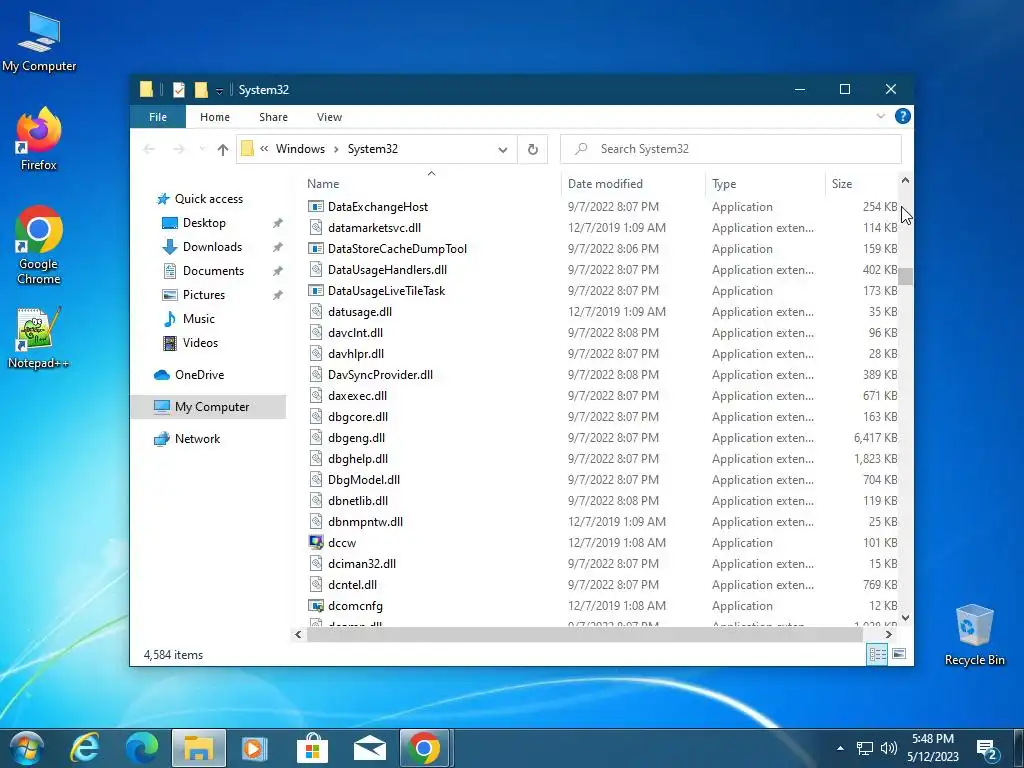Open My Computer desktop icon
Viewport: 1024px width, 768px height.
(x=39, y=41)
